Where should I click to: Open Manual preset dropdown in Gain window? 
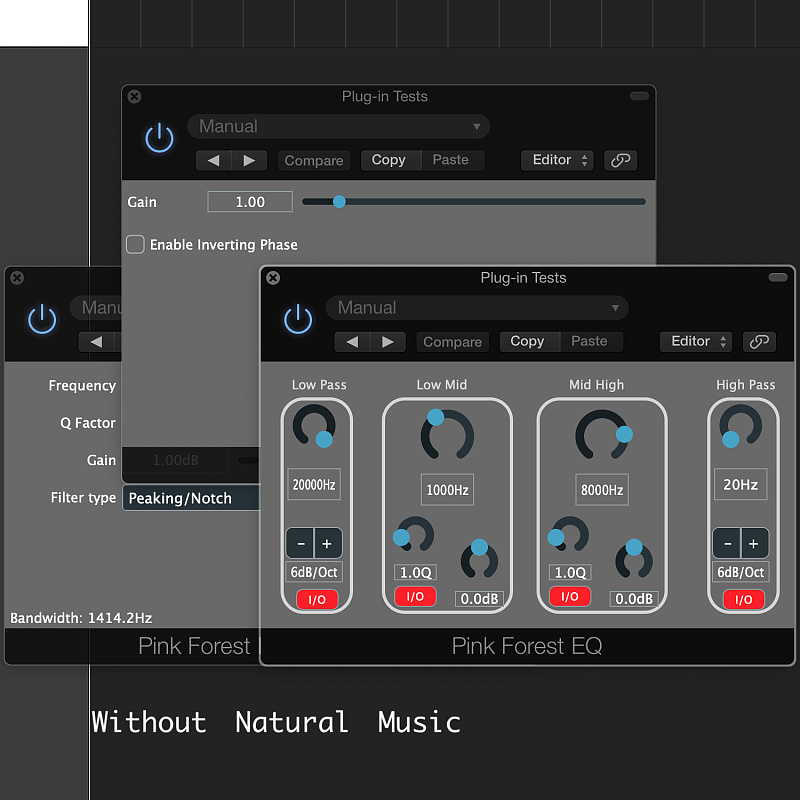[338, 127]
